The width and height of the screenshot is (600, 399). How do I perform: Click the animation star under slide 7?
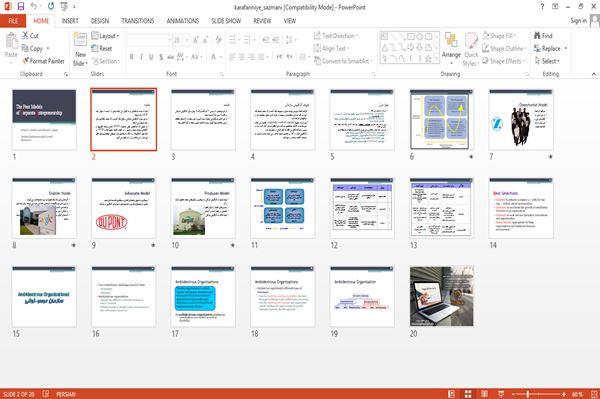551,156
